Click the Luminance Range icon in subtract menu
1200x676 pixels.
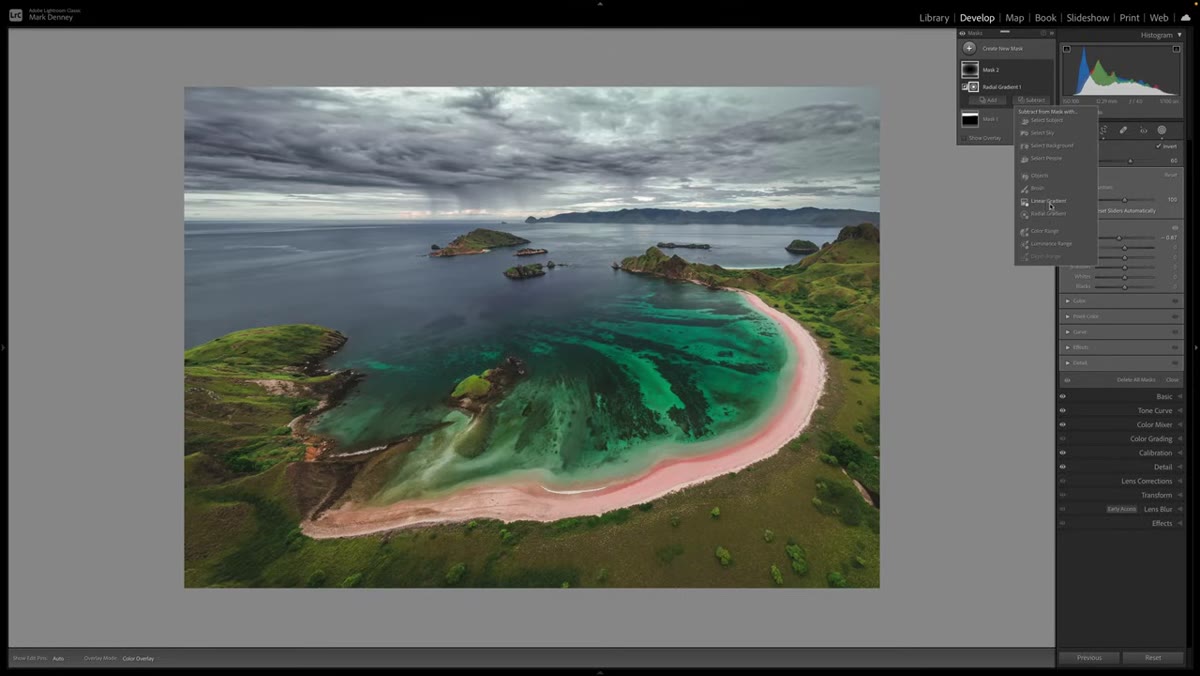pos(1024,244)
